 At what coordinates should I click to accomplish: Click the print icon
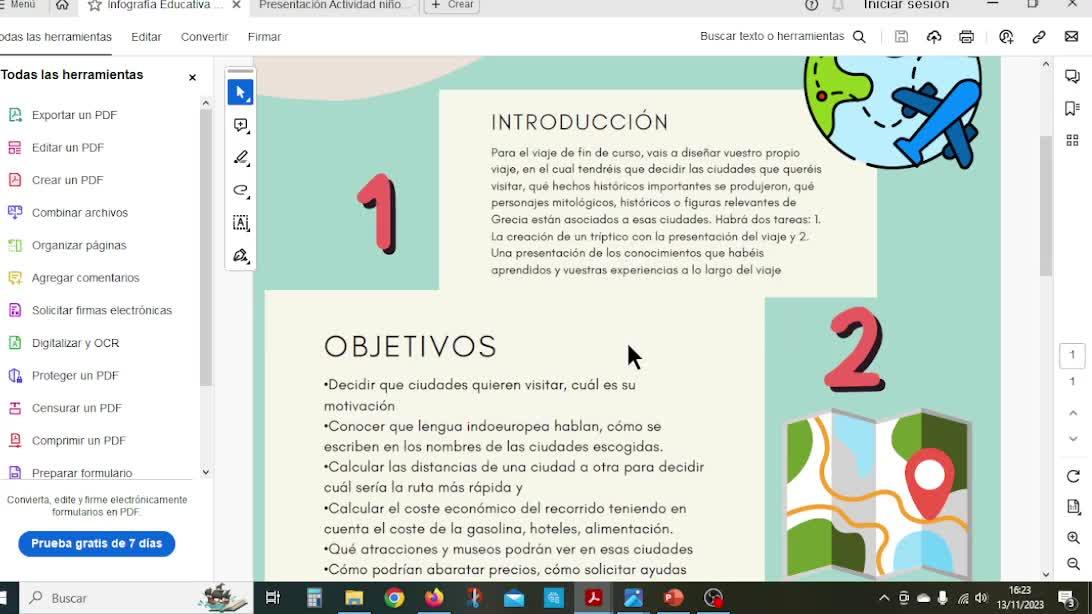coord(966,37)
